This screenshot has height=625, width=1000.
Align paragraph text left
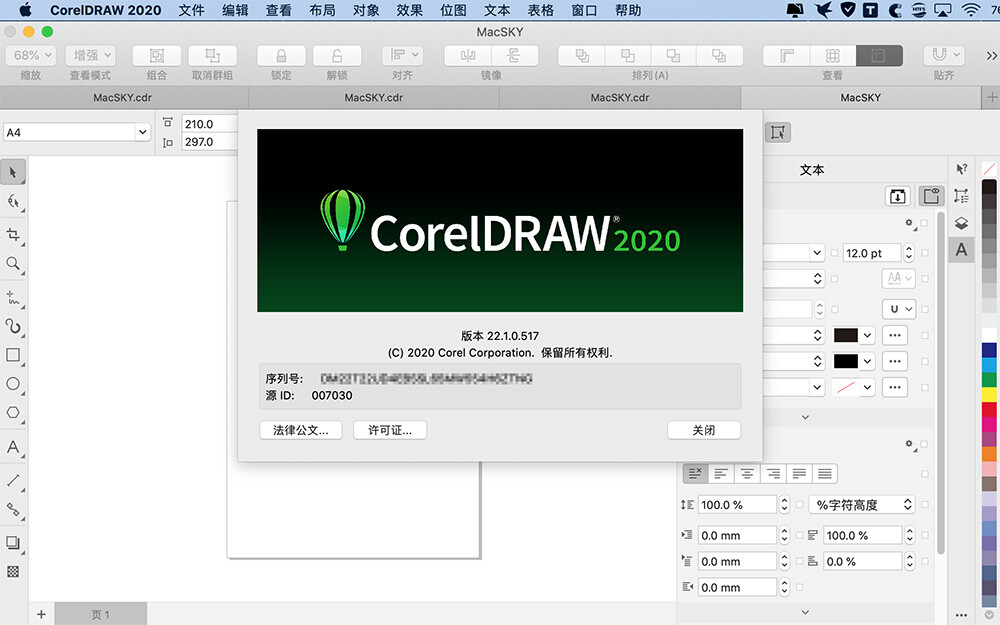721,473
